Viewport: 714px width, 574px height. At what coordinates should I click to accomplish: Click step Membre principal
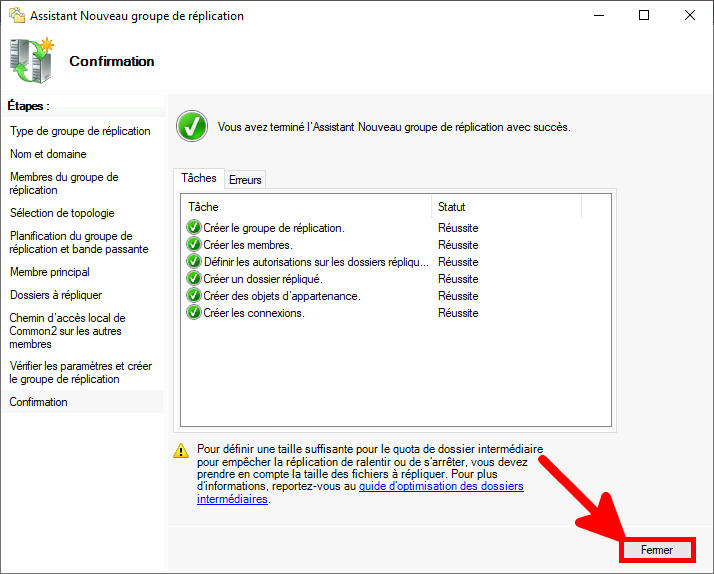[50, 272]
